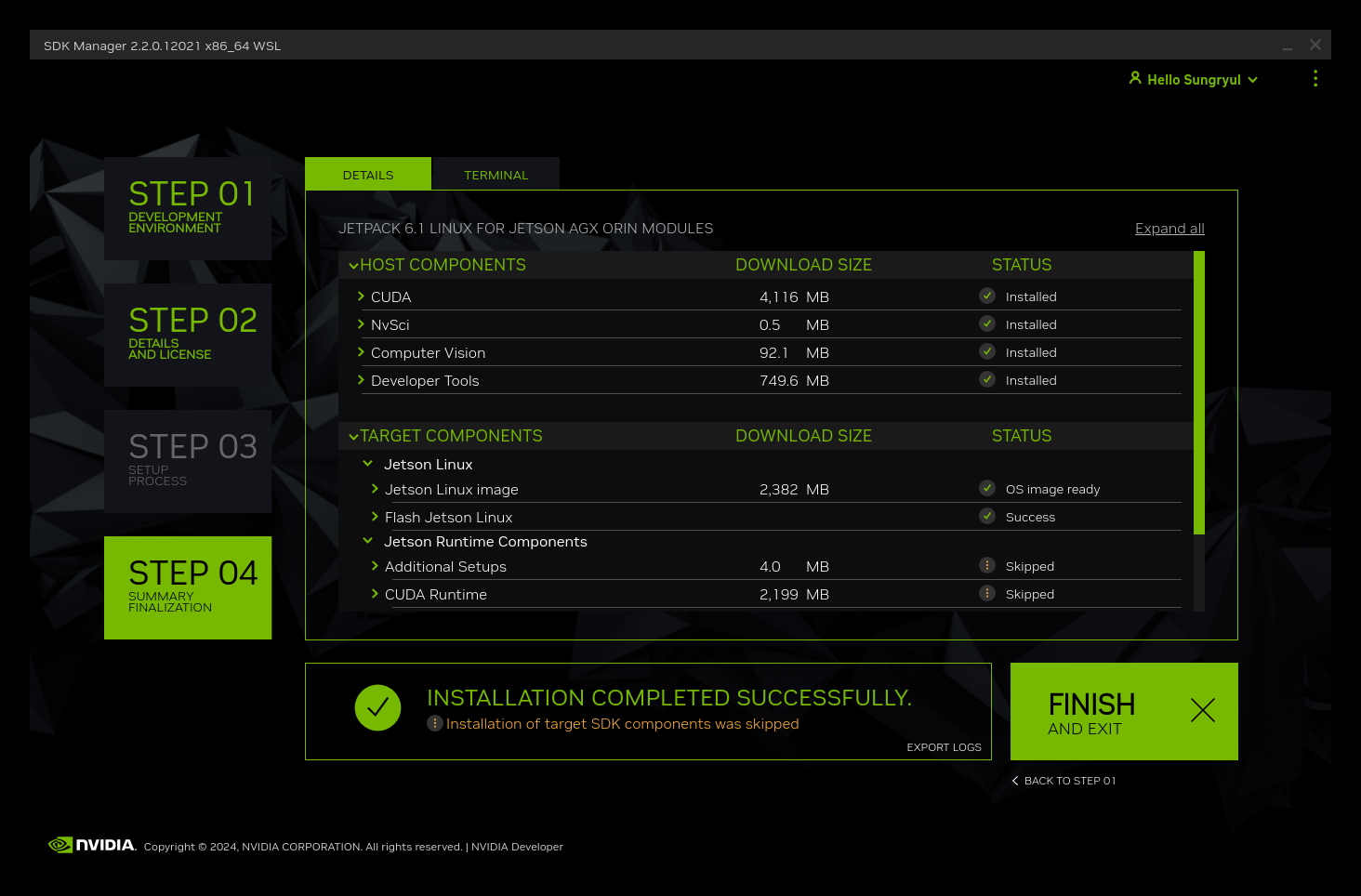Viewport: 1361px width, 896px height.
Task: Go to Step 02 Details and License
Action: click(188, 335)
